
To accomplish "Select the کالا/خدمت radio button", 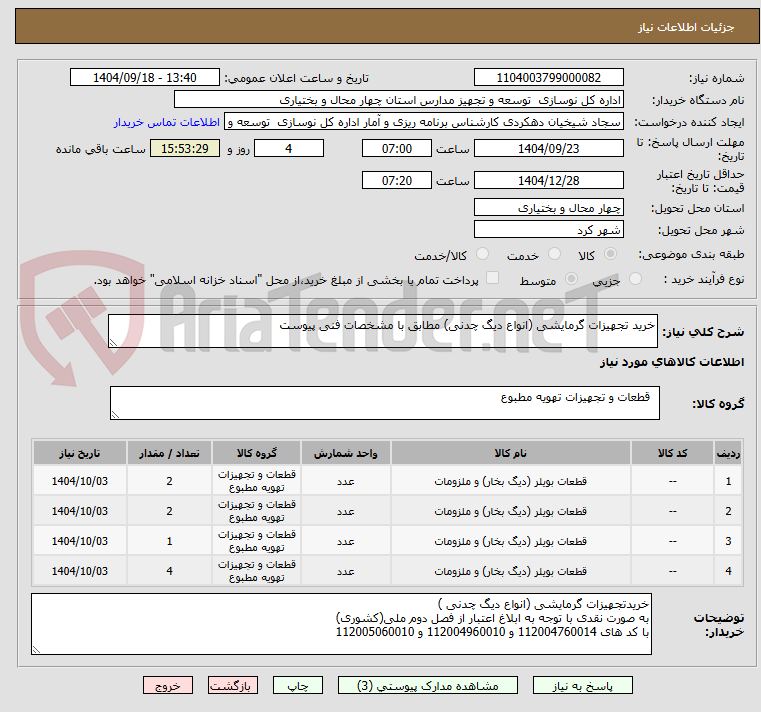I will pos(482,254).
